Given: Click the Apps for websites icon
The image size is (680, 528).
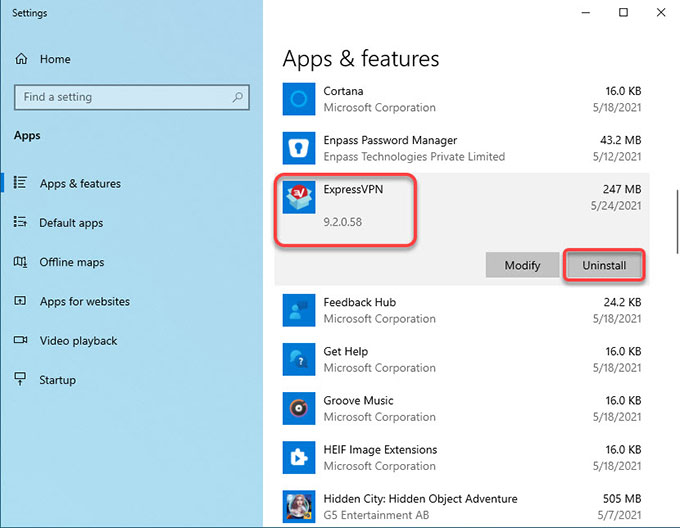Looking at the screenshot, I should pyautogui.click(x=20, y=301).
